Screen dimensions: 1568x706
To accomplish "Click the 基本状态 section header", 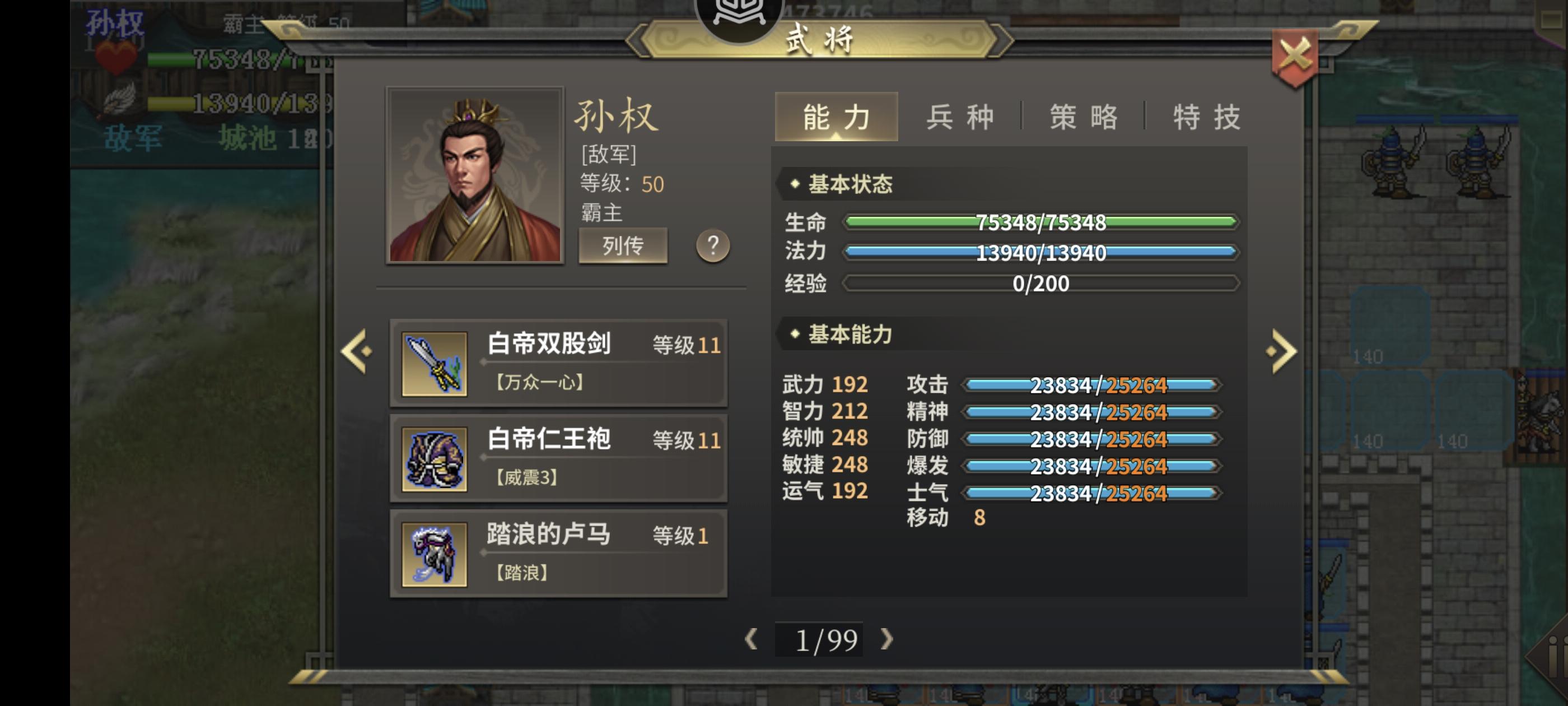I will point(850,184).
